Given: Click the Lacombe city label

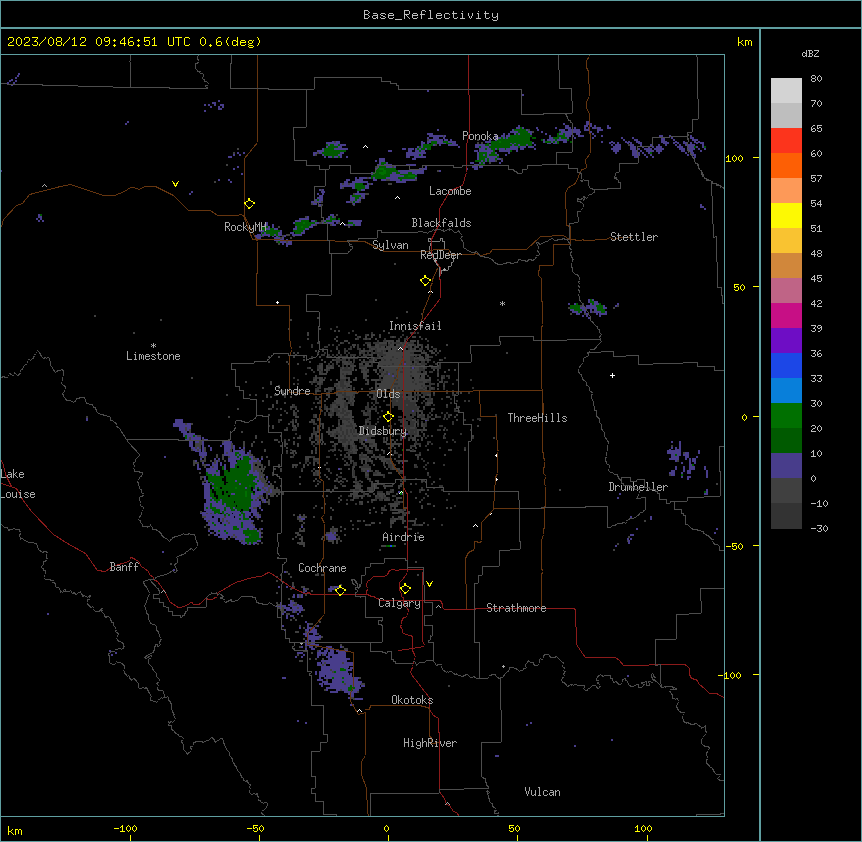Looking at the screenshot, I should [x=450, y=191].
